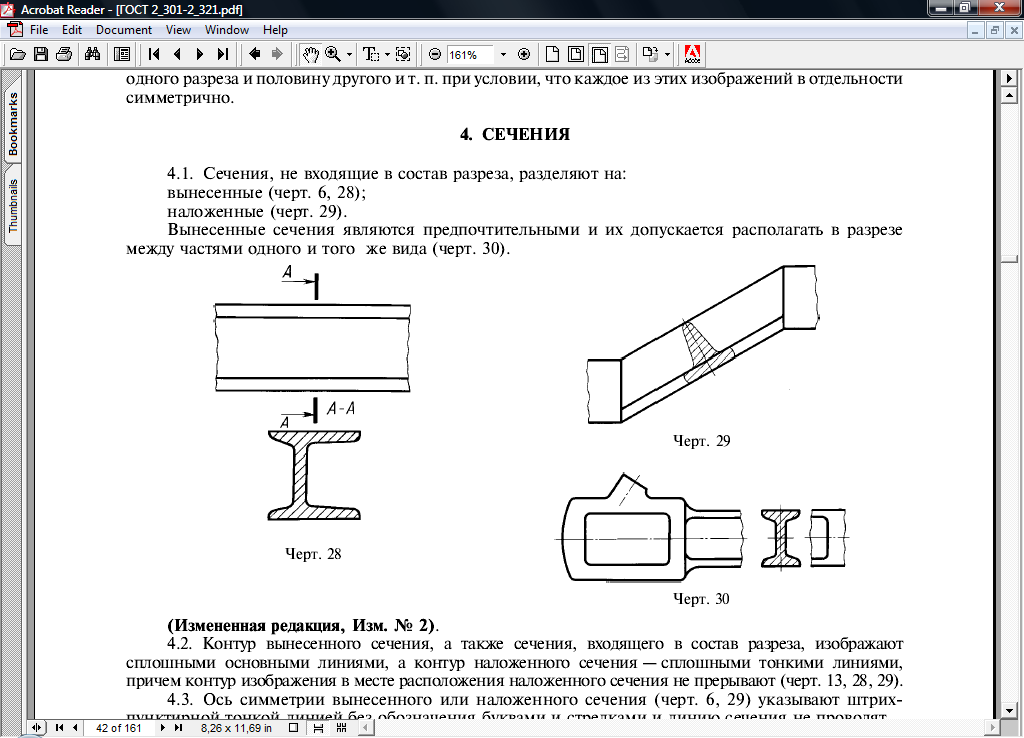The image size is (1024, 738).
Task: Expand the rotate view dropdown arrow
Action: pos(667,55)
